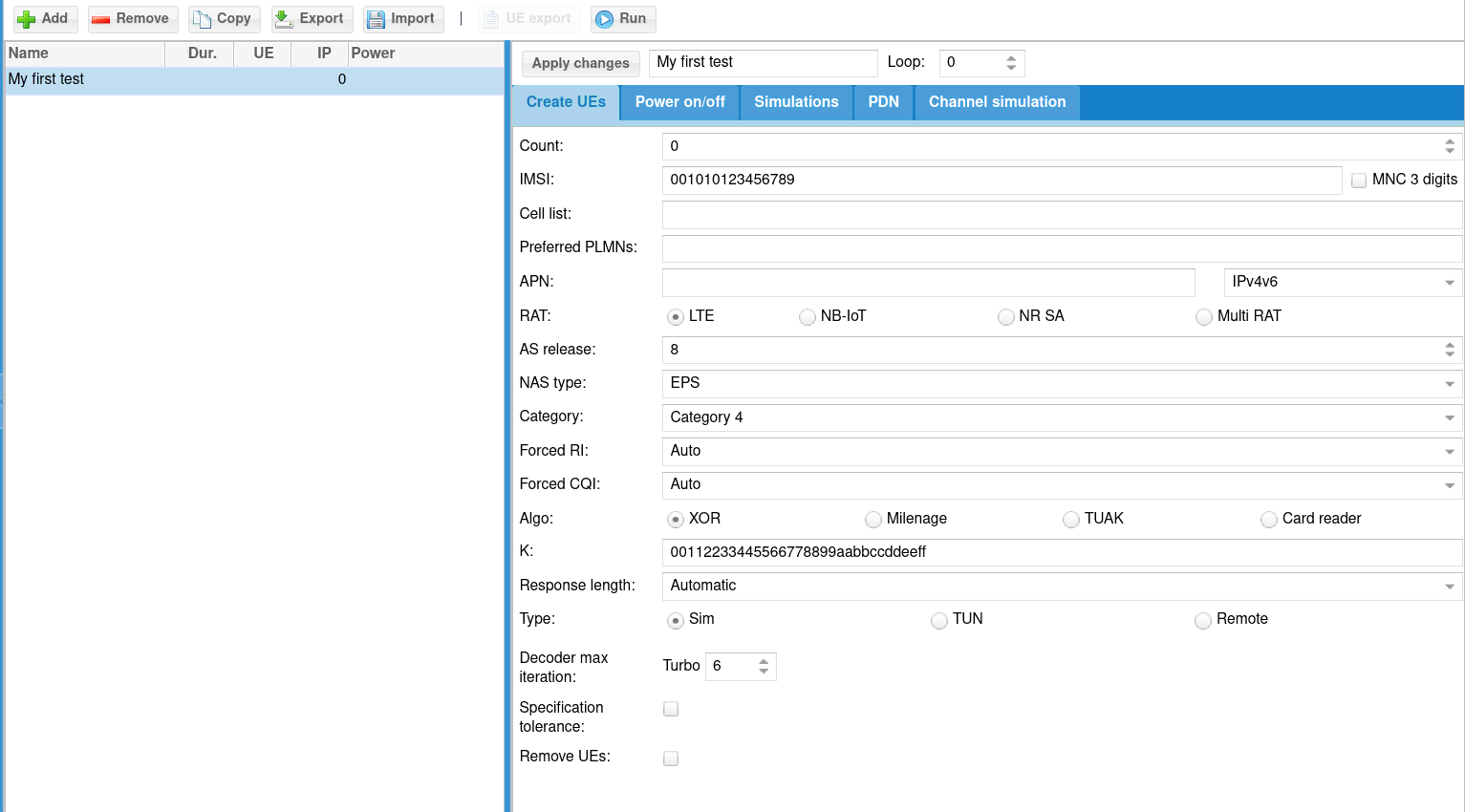Switch to the Power on/off tab
1465x812 pixels.
click(679, 102)
